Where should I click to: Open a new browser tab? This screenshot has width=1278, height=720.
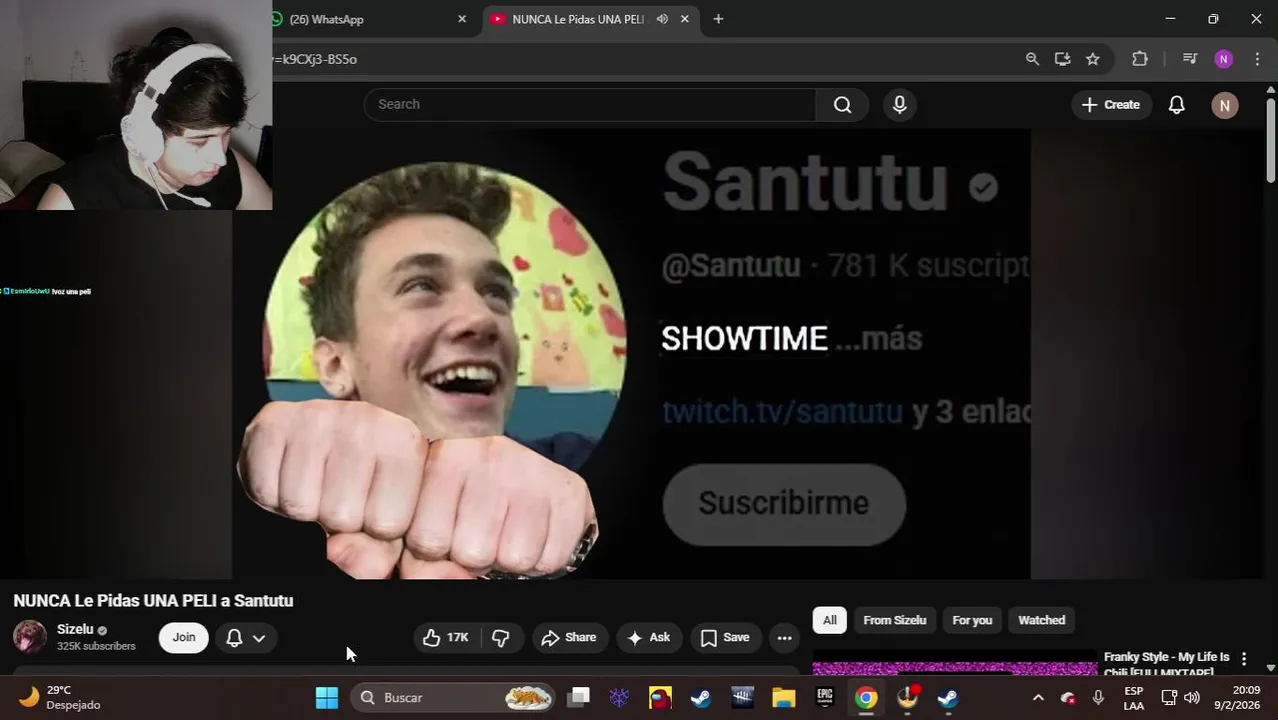coord(718,19)
